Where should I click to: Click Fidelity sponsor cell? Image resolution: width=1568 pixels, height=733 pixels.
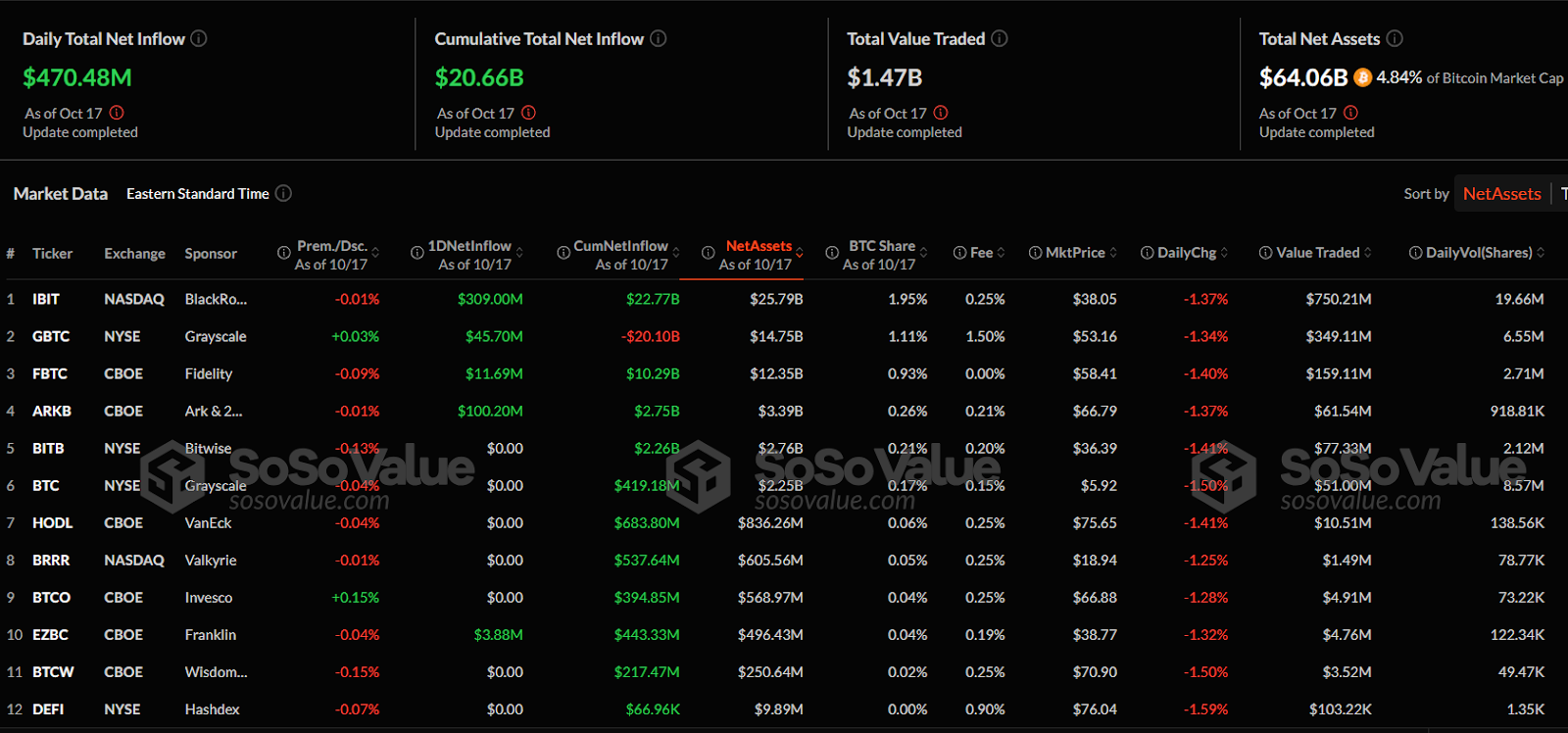click(x=209, y=373)
